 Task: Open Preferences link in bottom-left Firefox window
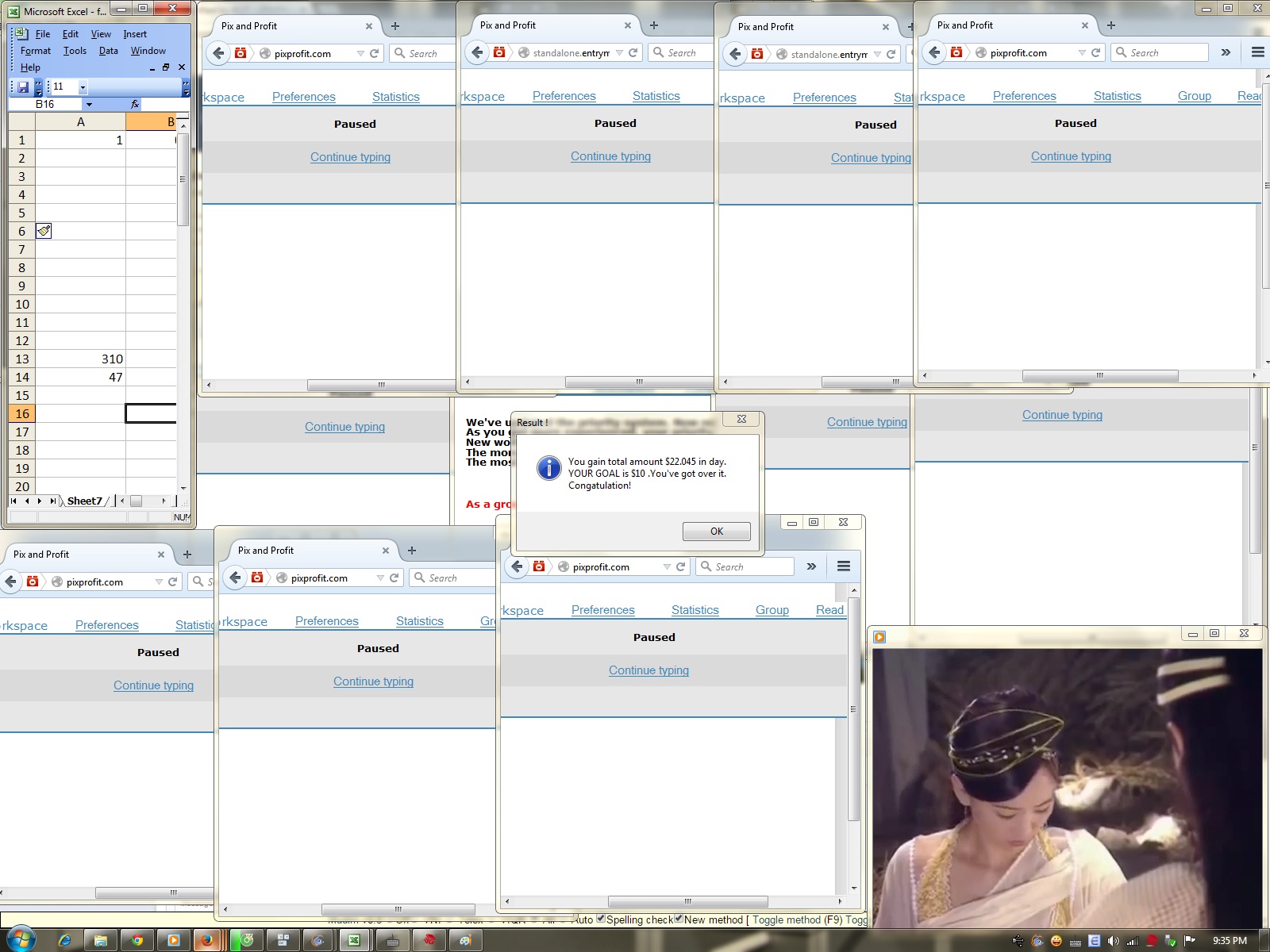[x=107, y=625]
